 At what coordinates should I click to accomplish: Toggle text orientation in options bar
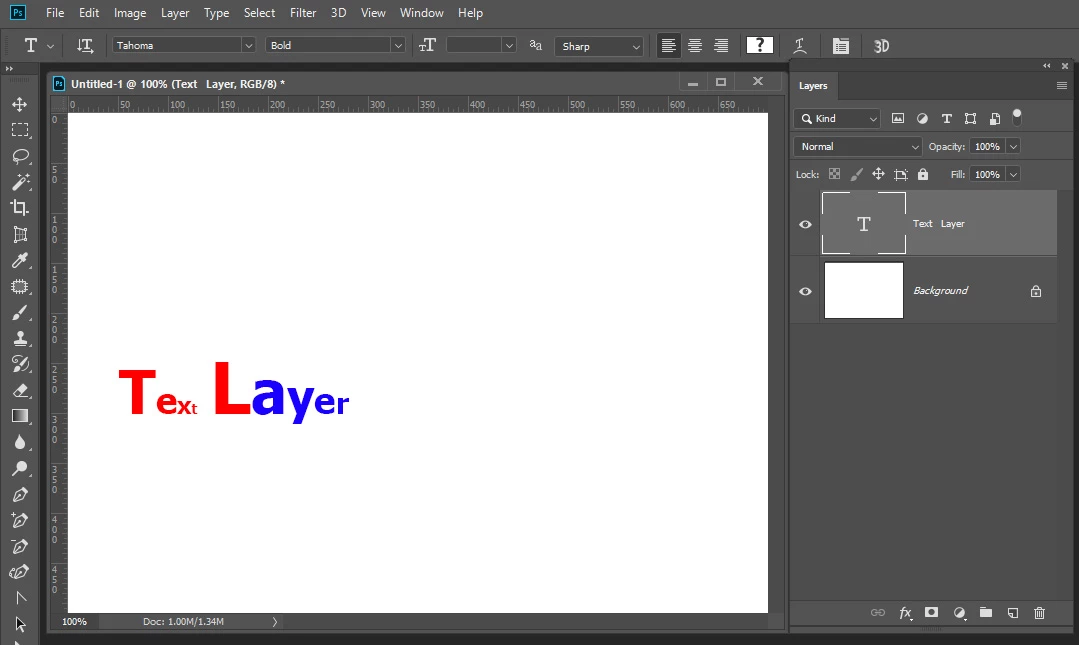coord(85,45)
